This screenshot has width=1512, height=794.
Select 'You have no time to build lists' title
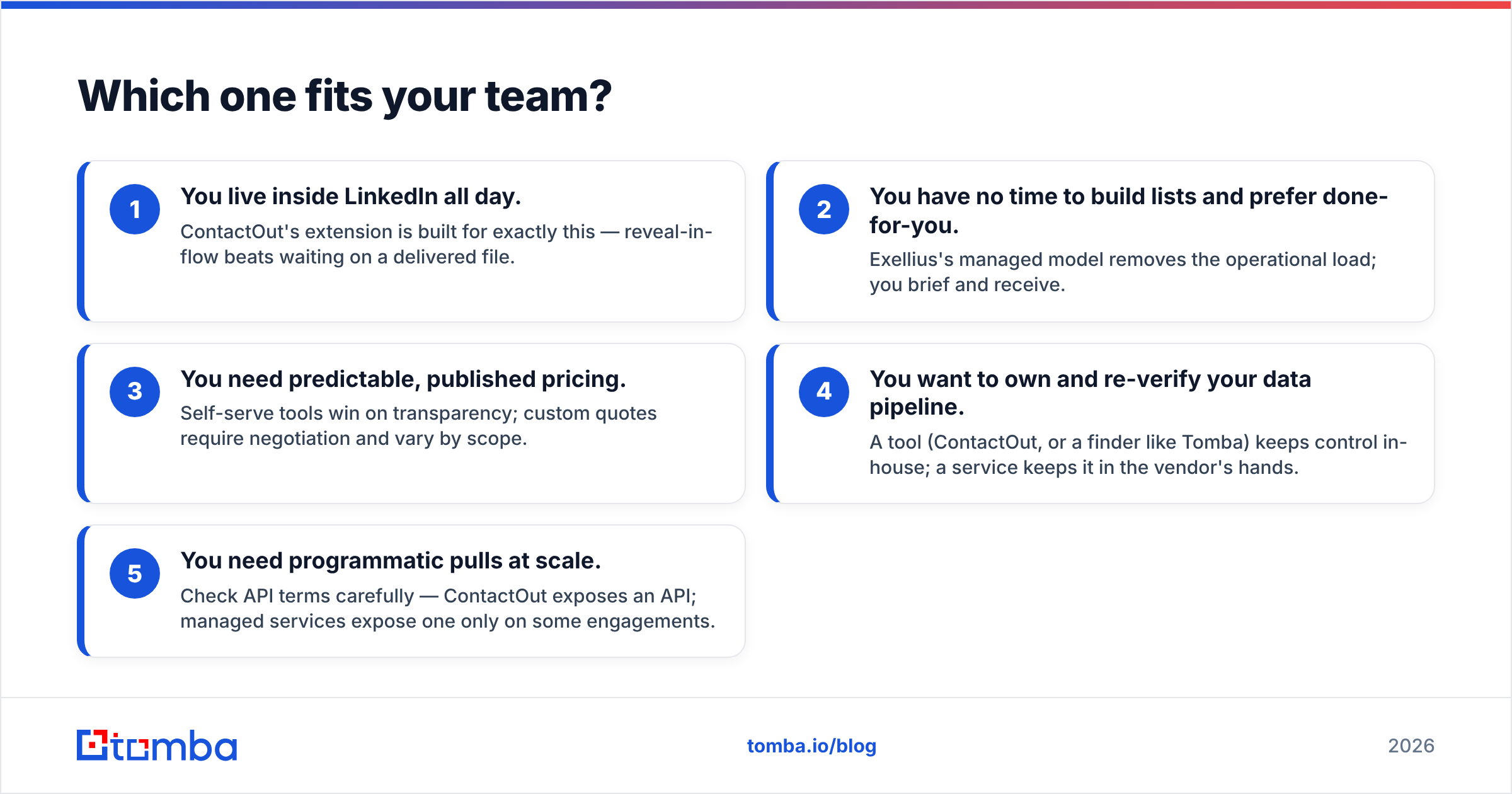click(1128, 210)
